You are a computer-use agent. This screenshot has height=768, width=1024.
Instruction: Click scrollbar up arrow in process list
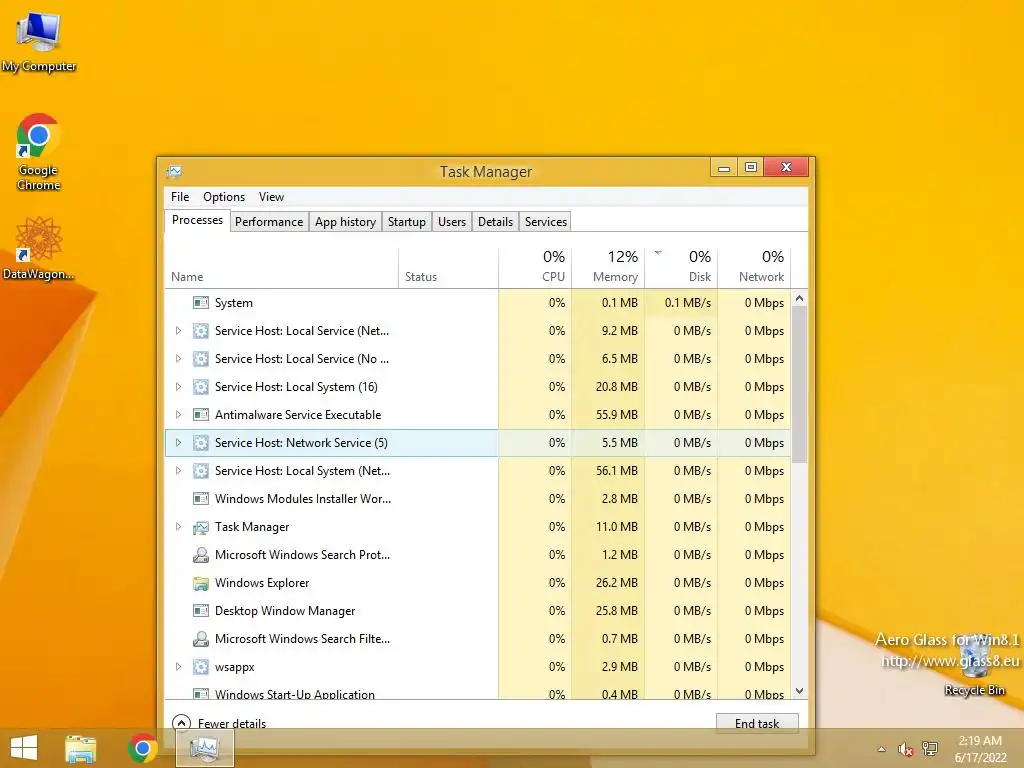tap(799, 298)
